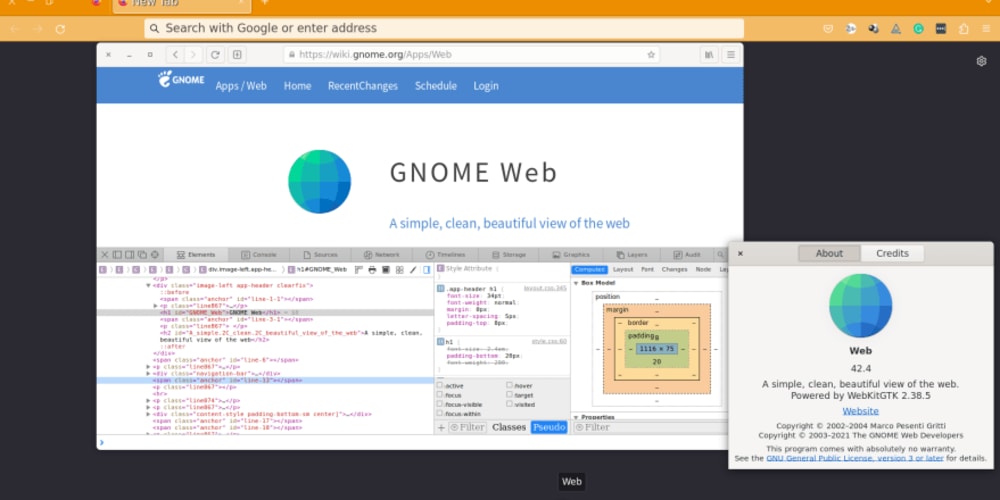Collapse the image-left app-header div node
This screenshot has height=500, width=1000.
coord(149,285)
